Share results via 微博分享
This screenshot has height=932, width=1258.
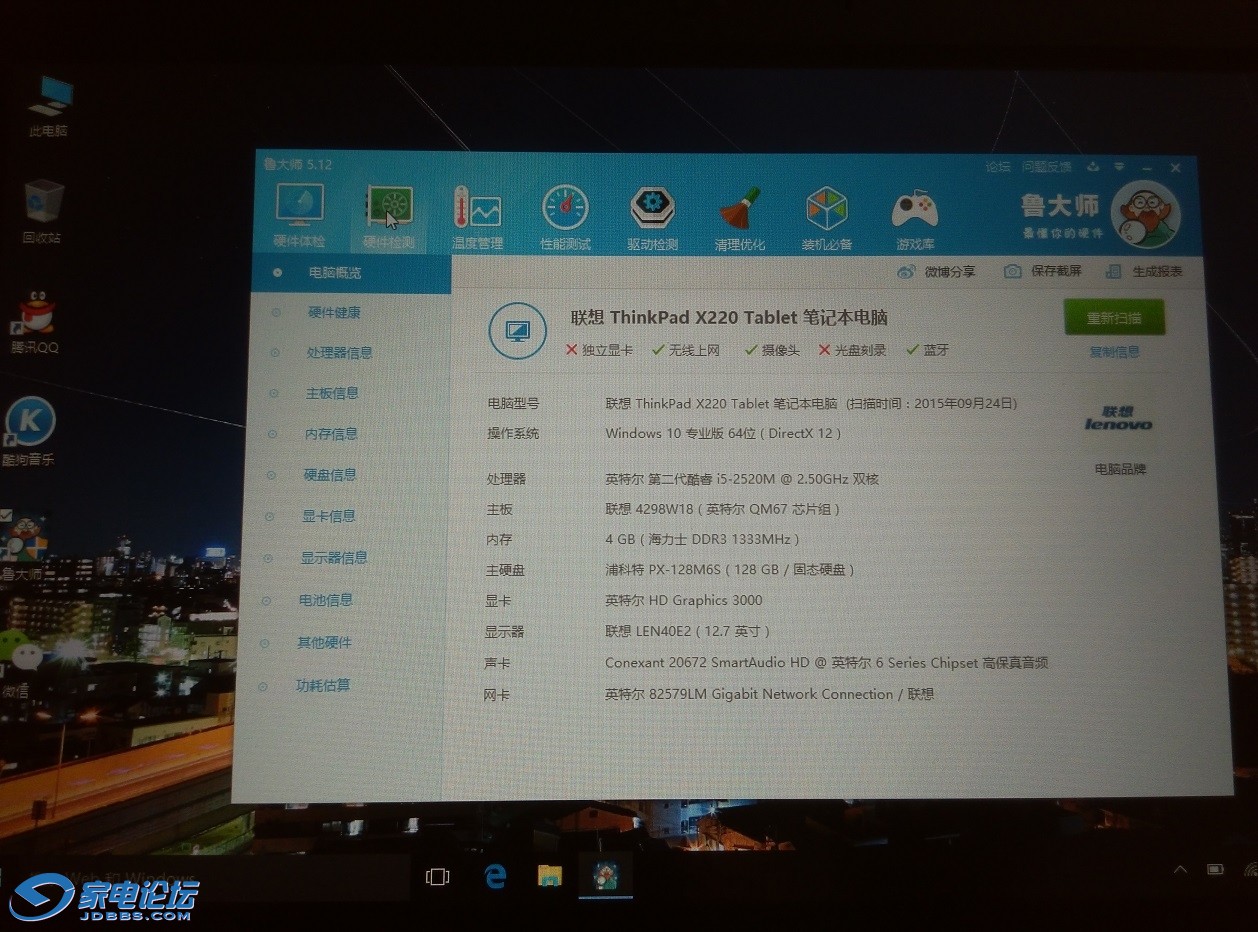point(936,271)
